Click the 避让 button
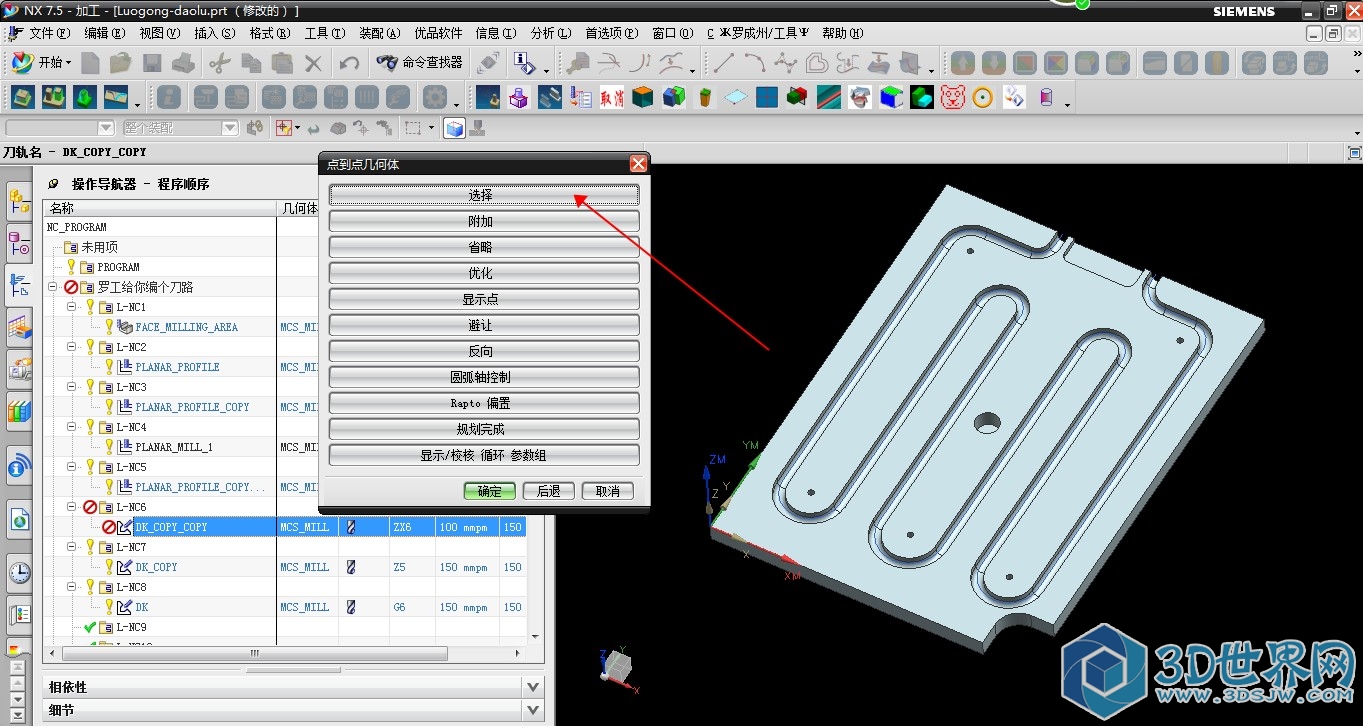Image resolution: width=1363 pixels, height=726 pixels. pyautogui.click(x=484, y=325)
